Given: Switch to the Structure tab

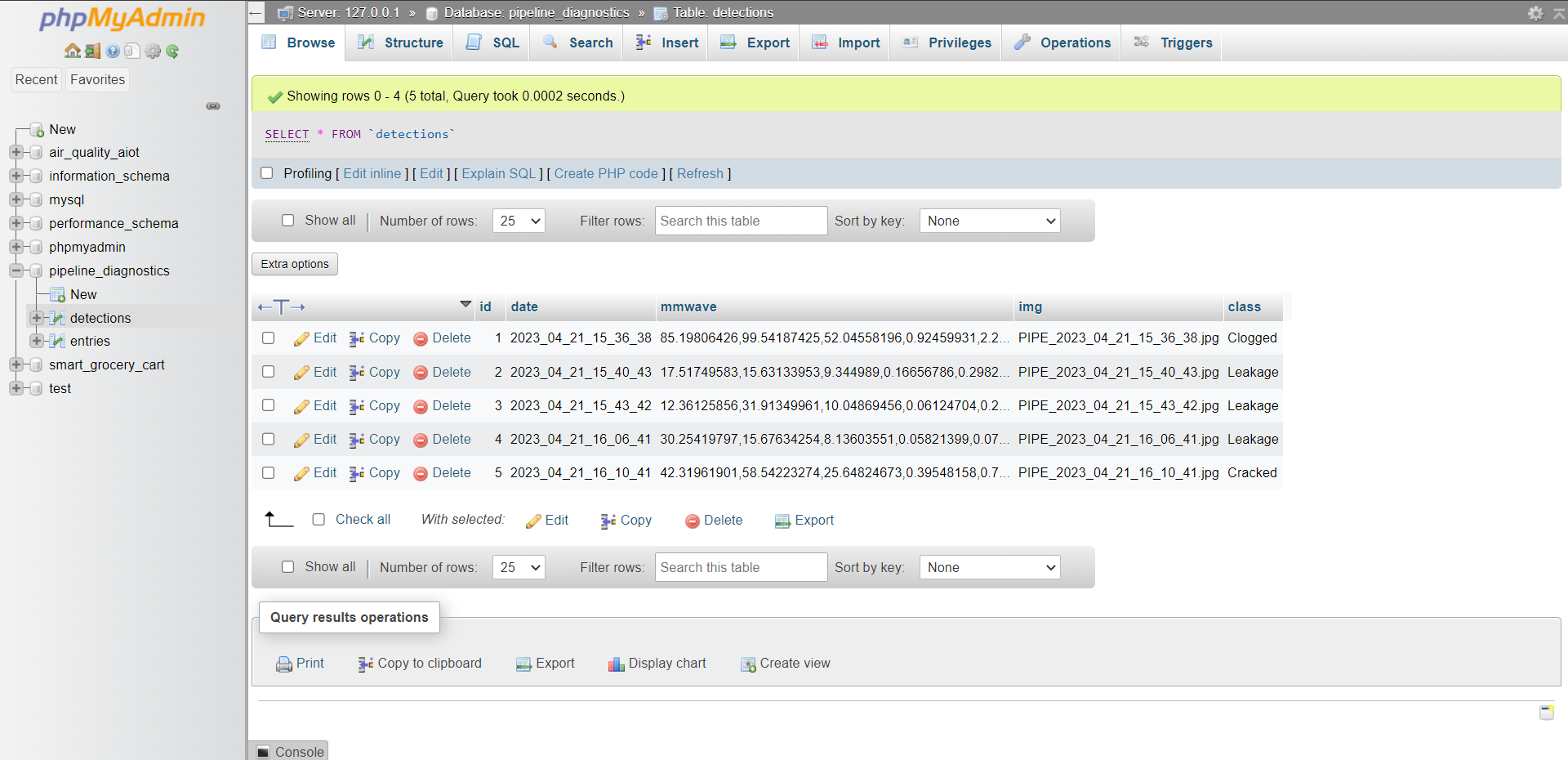Looking at the screenshot, I should (x=408, y=42).
